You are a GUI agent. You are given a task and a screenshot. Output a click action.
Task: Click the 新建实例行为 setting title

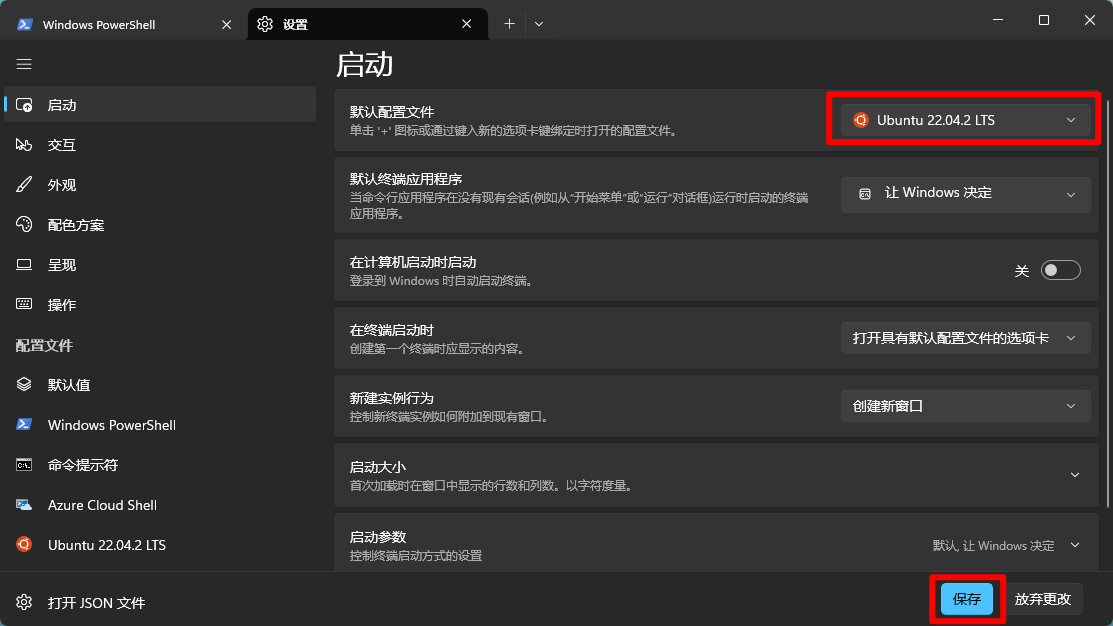[x=391, y=398]
